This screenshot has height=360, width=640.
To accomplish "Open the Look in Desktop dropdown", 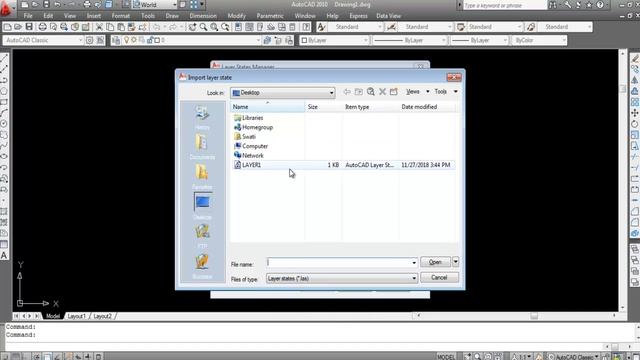I will pos(282,93).
